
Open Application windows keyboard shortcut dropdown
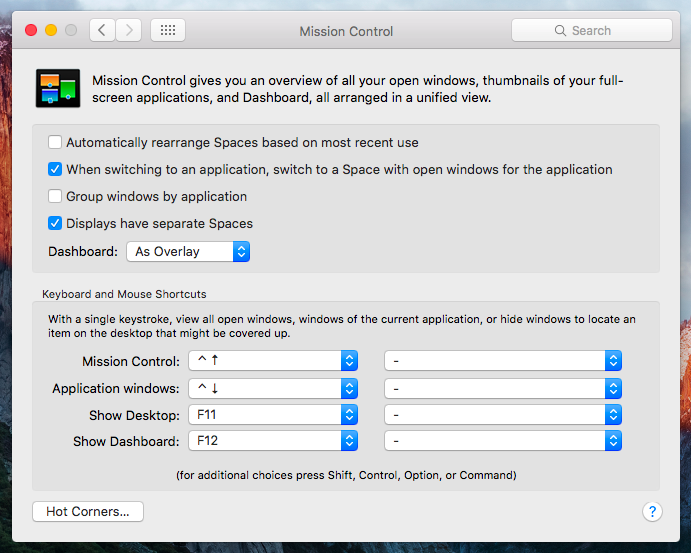(x=273, y=389)
